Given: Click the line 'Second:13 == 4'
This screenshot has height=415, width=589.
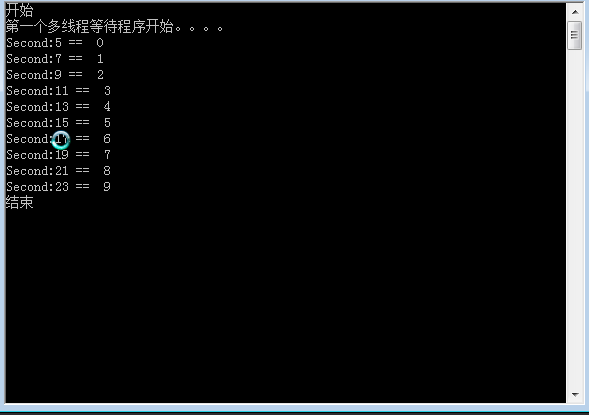Looking at the screenshot, I should point(59,107).
